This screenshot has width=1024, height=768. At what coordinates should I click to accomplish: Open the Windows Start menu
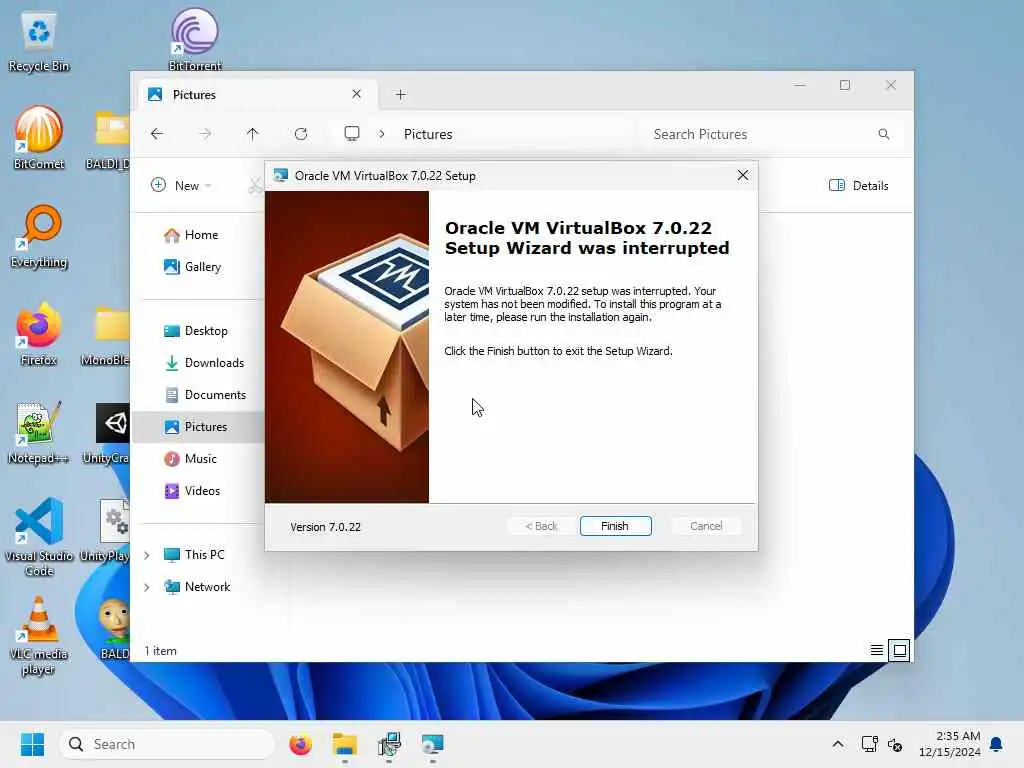click(x=32, y=744)
